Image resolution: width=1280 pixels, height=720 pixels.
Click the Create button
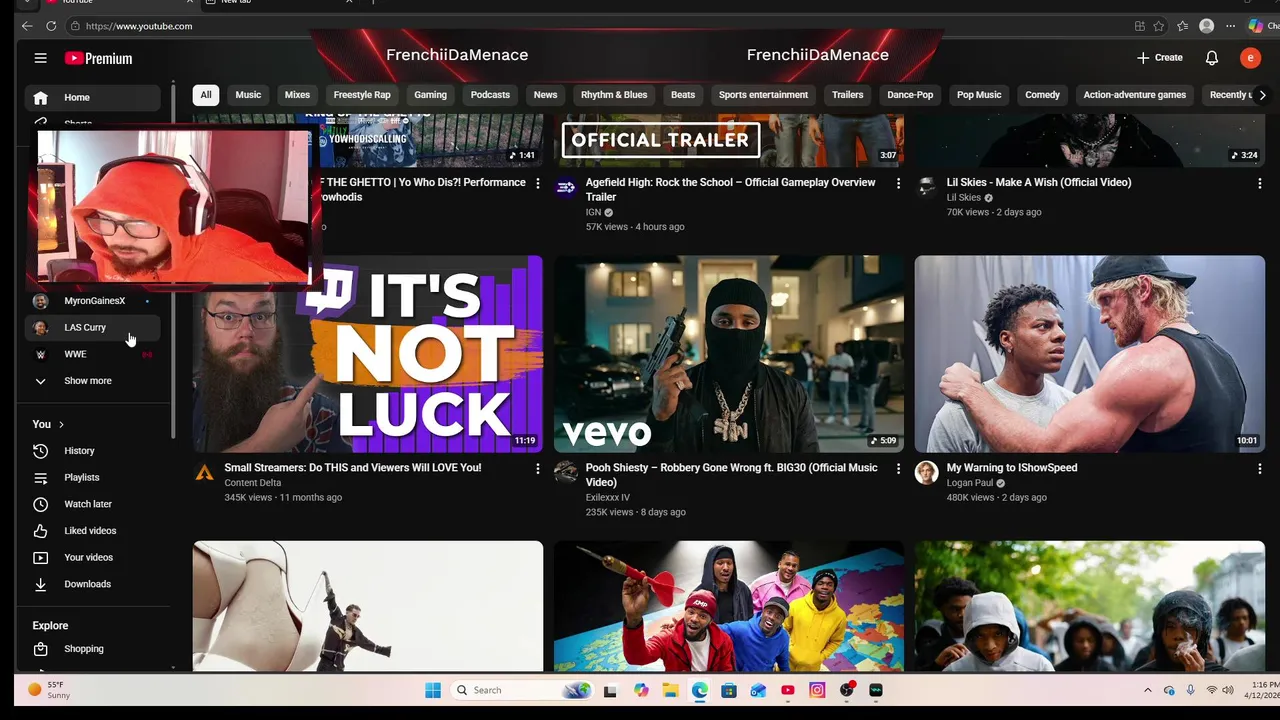[x=1159, y=58]
